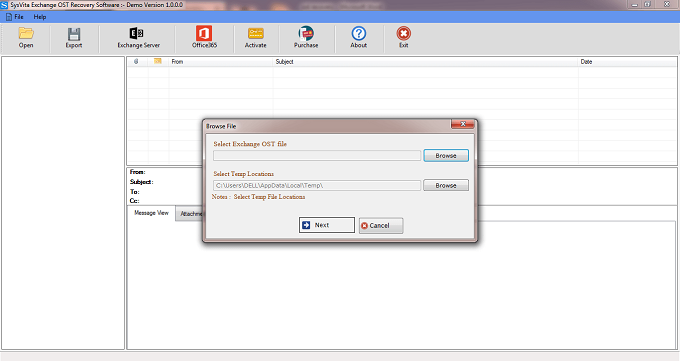Show the About information icon

359,38
